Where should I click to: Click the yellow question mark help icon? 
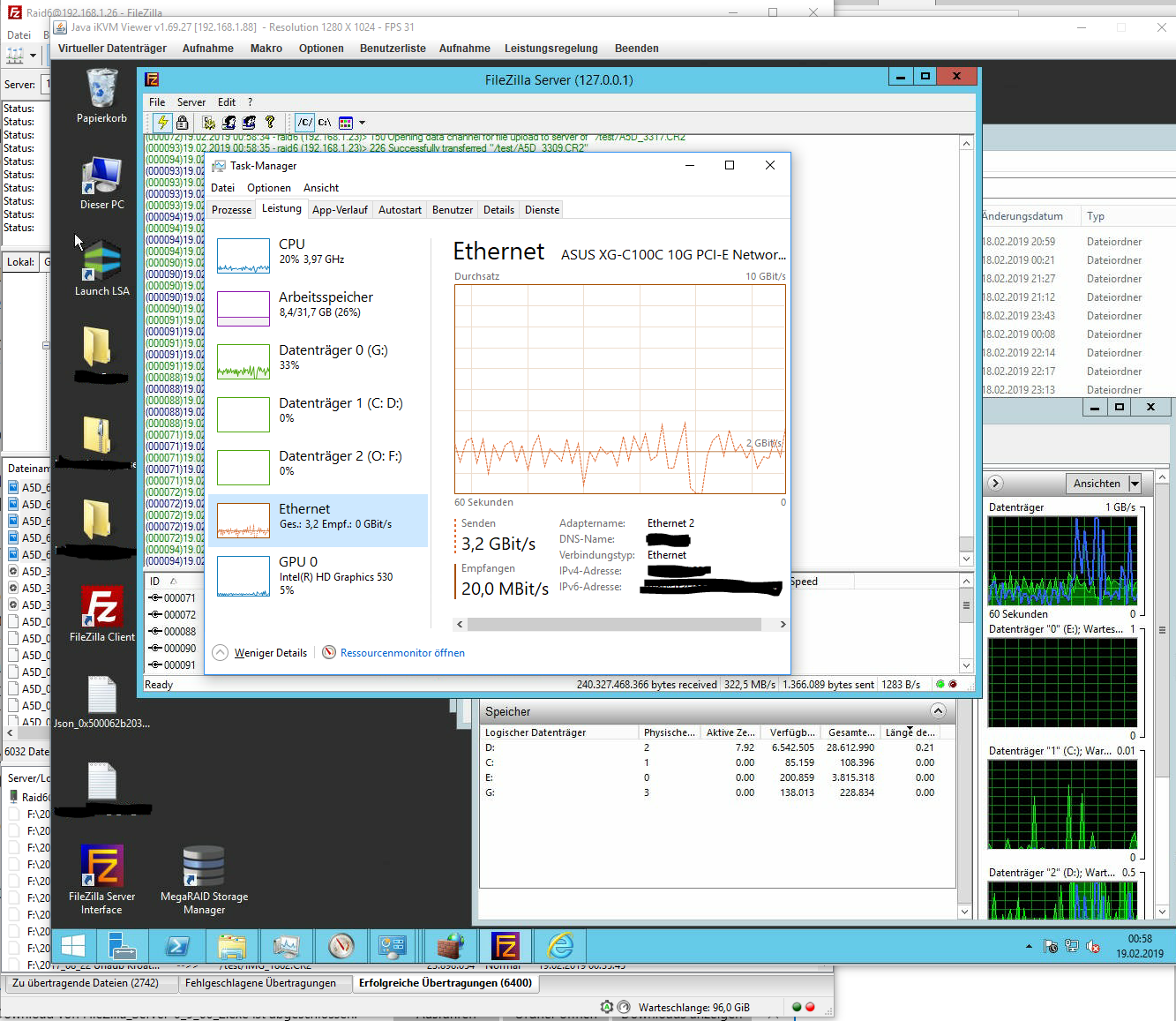coord(270,123)
